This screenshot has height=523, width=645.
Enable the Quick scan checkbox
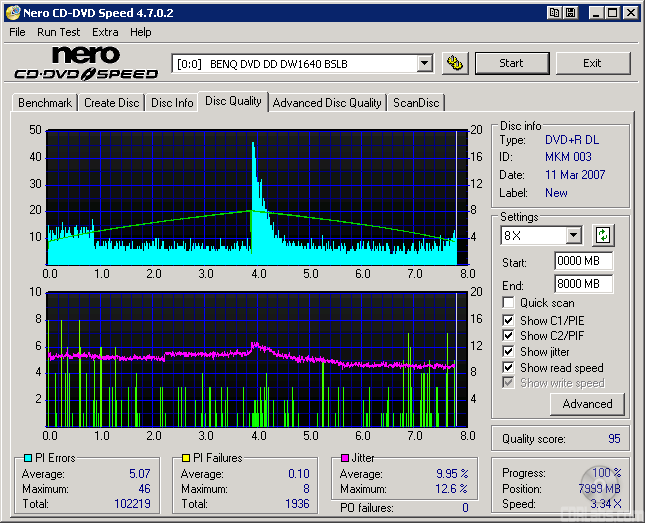click(509, 303)
